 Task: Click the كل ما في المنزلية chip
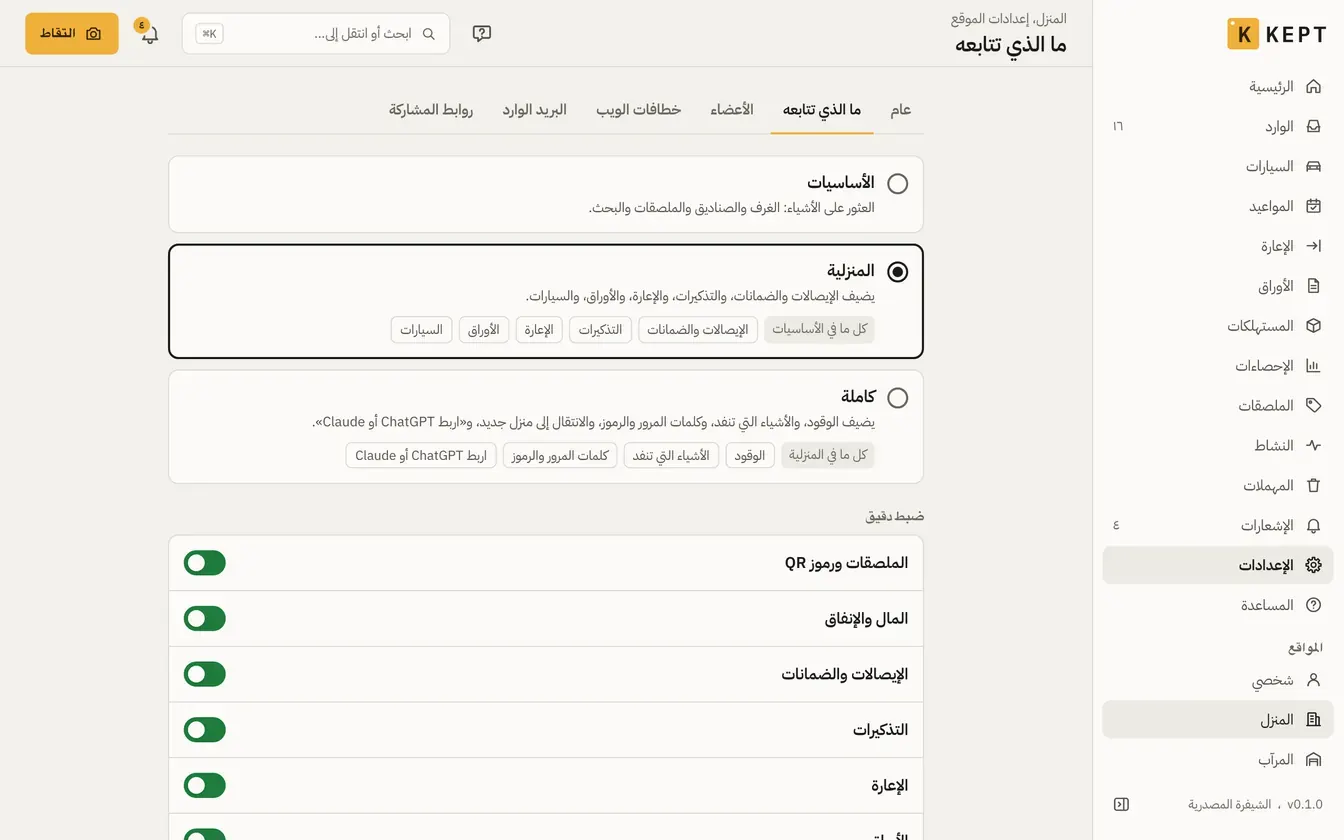(828, 456)
